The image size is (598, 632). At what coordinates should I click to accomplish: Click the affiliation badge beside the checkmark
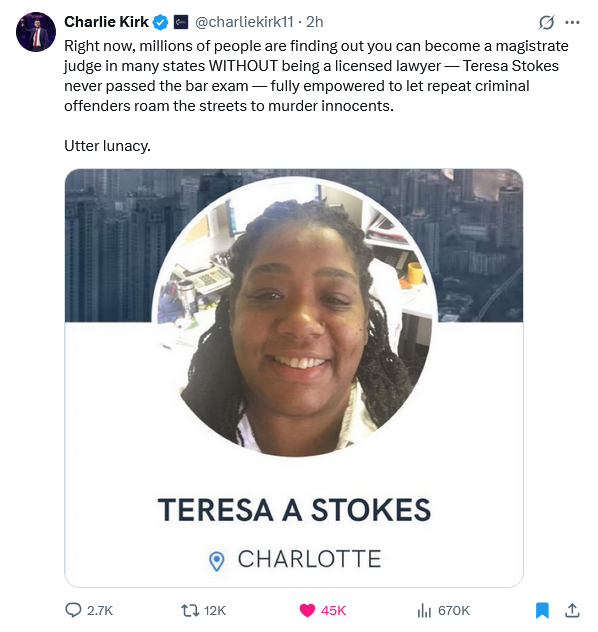181,22
